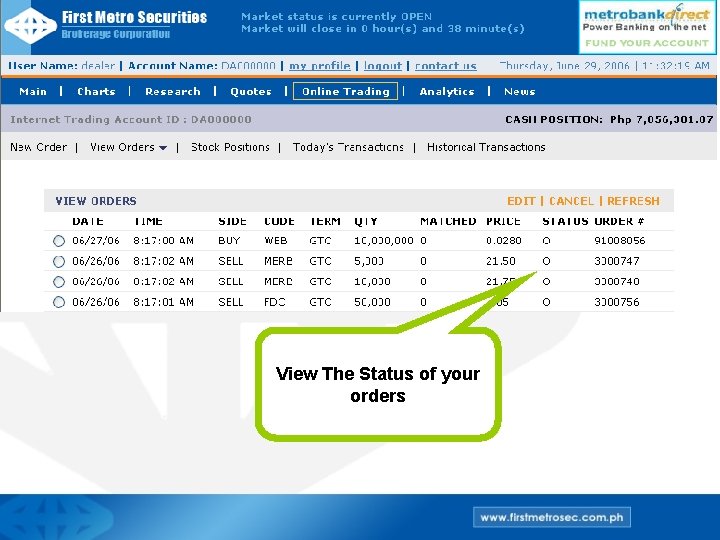The height and width of the screenshot is (540, 720).
Task: Open the Quotes menu
Action: pyautogui.click(x=251, y=91)
